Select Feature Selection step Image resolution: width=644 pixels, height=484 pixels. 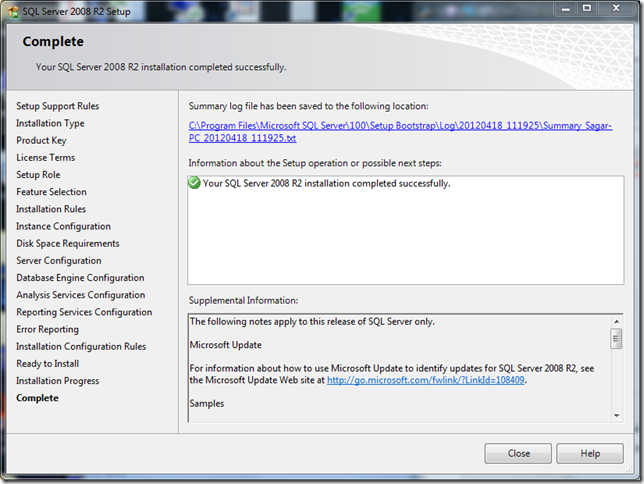coord(51,192)
